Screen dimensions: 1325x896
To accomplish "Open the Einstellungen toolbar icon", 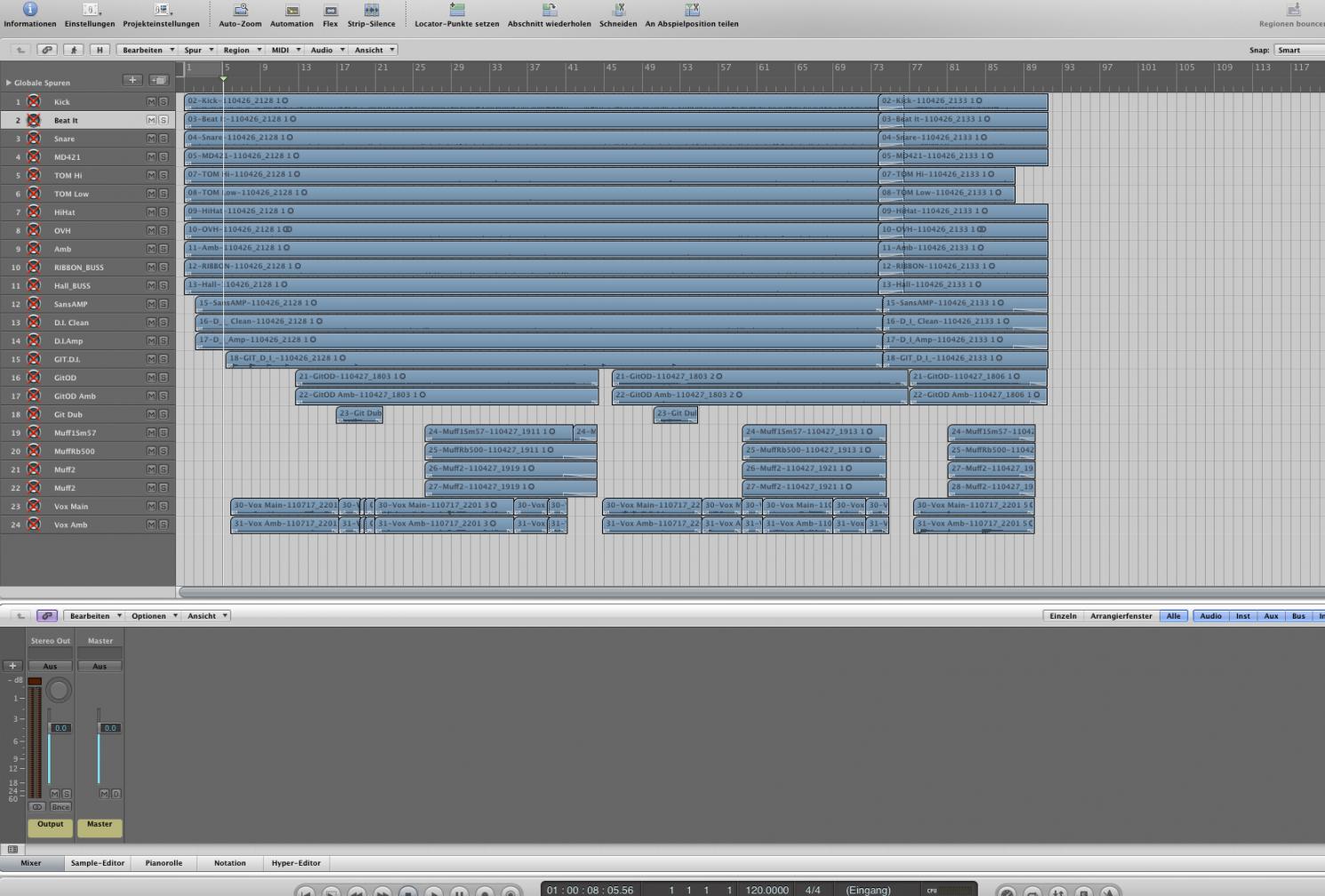I will point(90,9).
